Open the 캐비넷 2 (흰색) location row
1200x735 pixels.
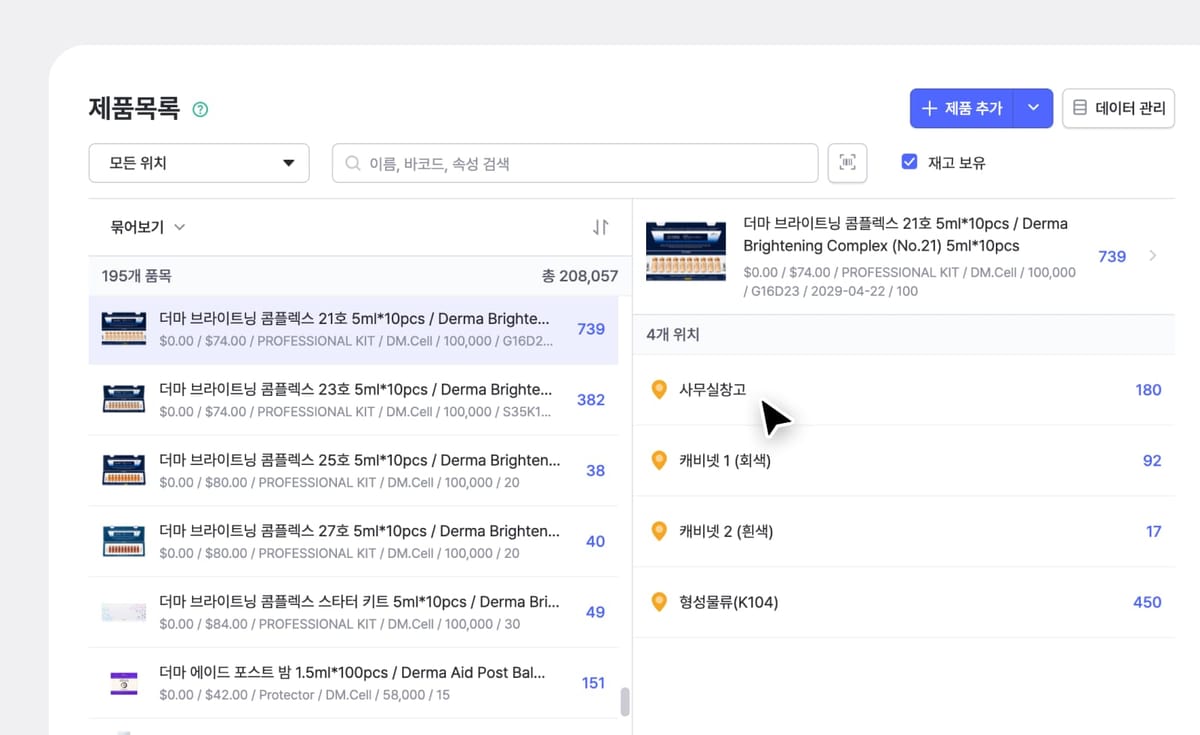click(904, 531)
